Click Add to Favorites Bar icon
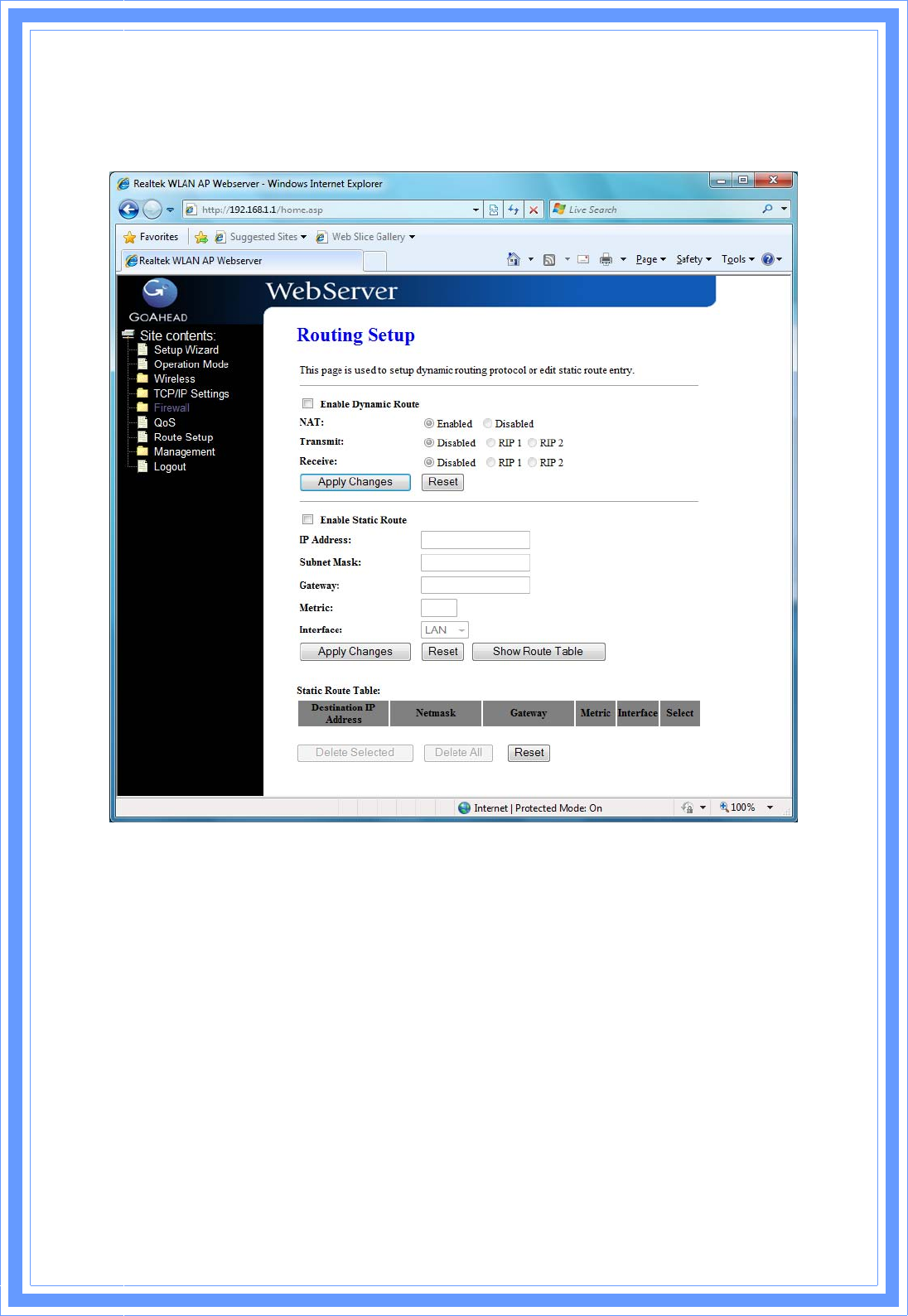The image size is (908, 1316). tap(201, 237)
